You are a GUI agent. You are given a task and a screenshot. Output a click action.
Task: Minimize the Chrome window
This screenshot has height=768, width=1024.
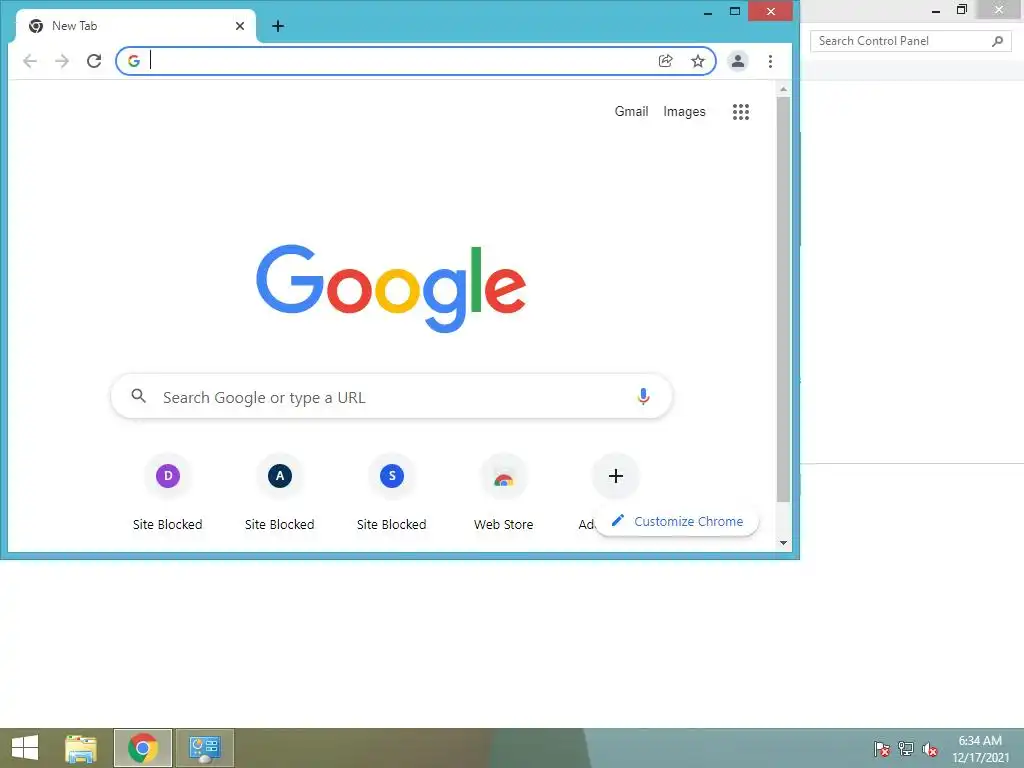pos(708,12)
